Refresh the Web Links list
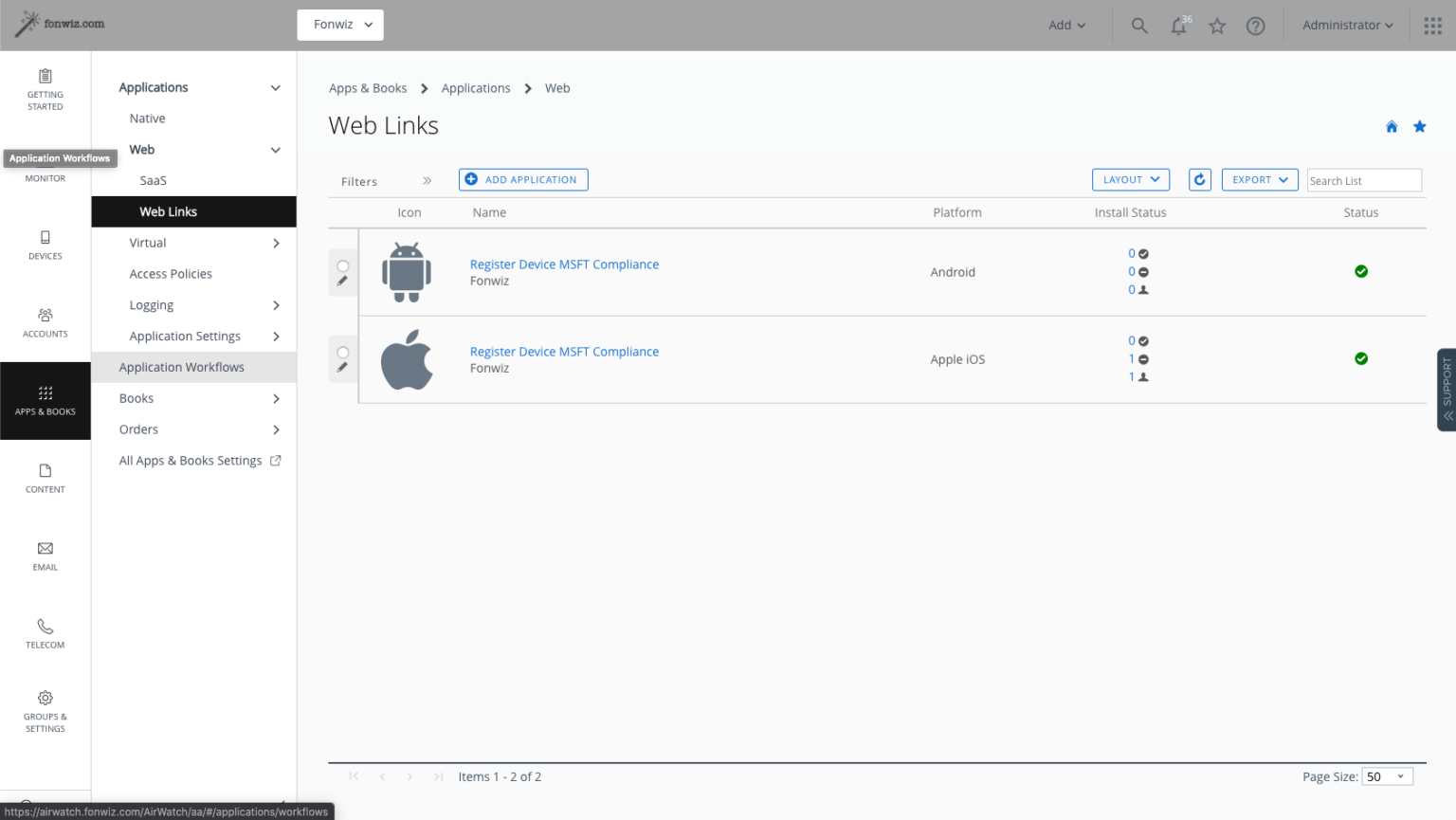Viewport: 1456px width, 820px height. (x=1199, y=179)
